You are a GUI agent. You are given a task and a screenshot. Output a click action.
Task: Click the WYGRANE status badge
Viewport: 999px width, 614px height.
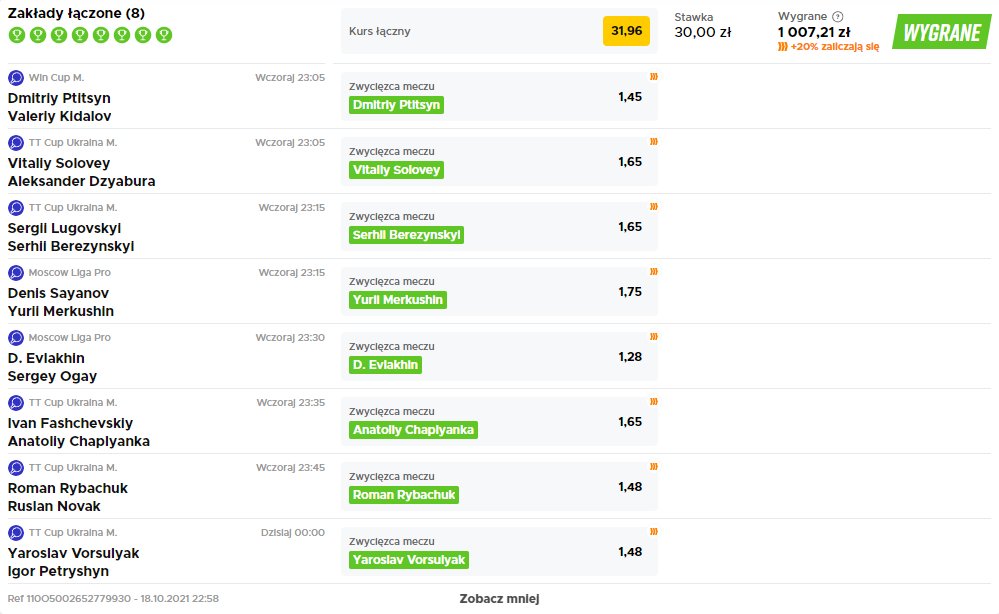tap(942, 32)
